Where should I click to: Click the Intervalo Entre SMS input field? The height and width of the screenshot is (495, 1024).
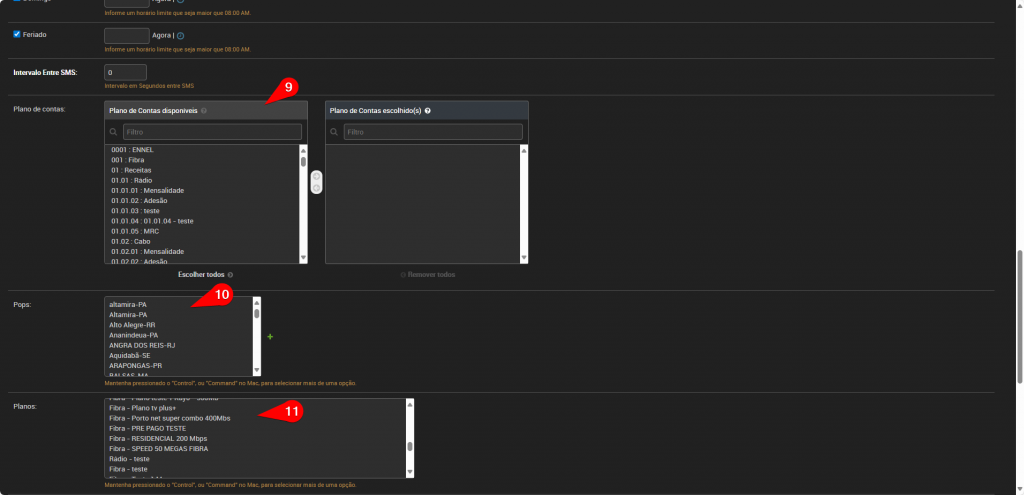point(125,72)
